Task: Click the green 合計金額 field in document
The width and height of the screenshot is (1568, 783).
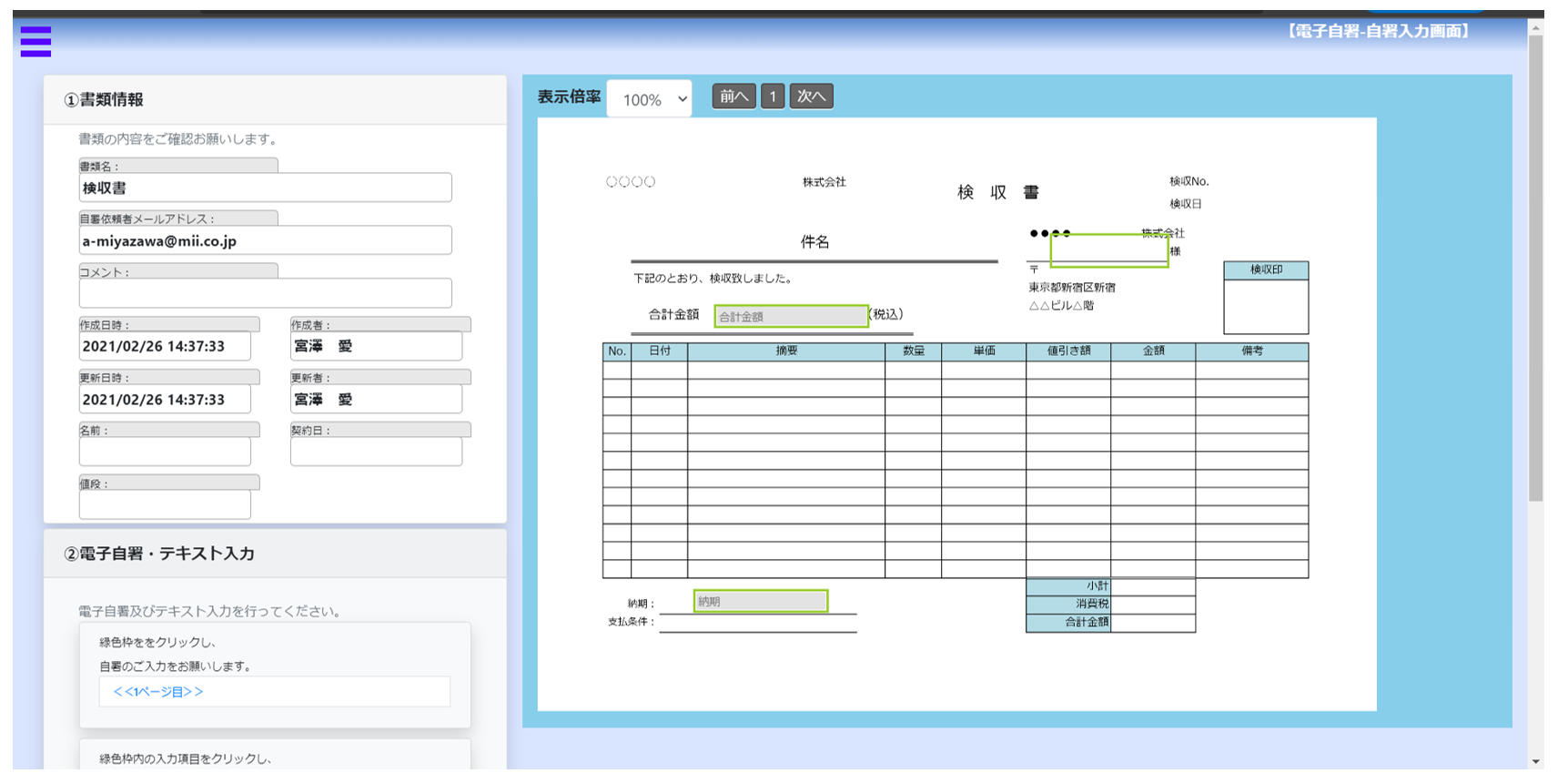Action: [x=791, y=316]
